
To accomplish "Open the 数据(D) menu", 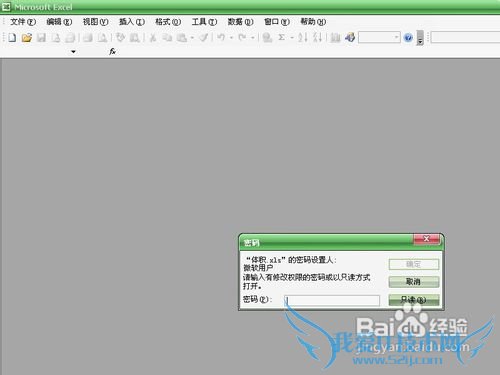I will tap(240, 22).
